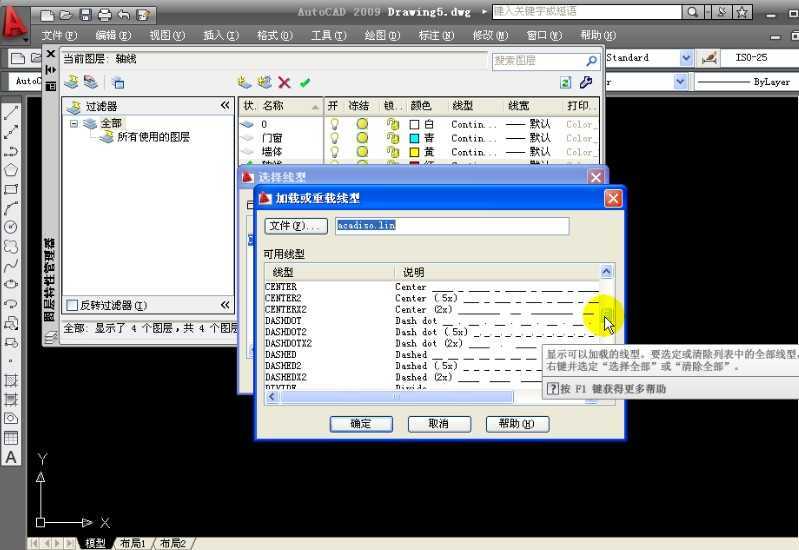Select the Table tool in draw toolbar
799x550 pixels.
(11, 438)
